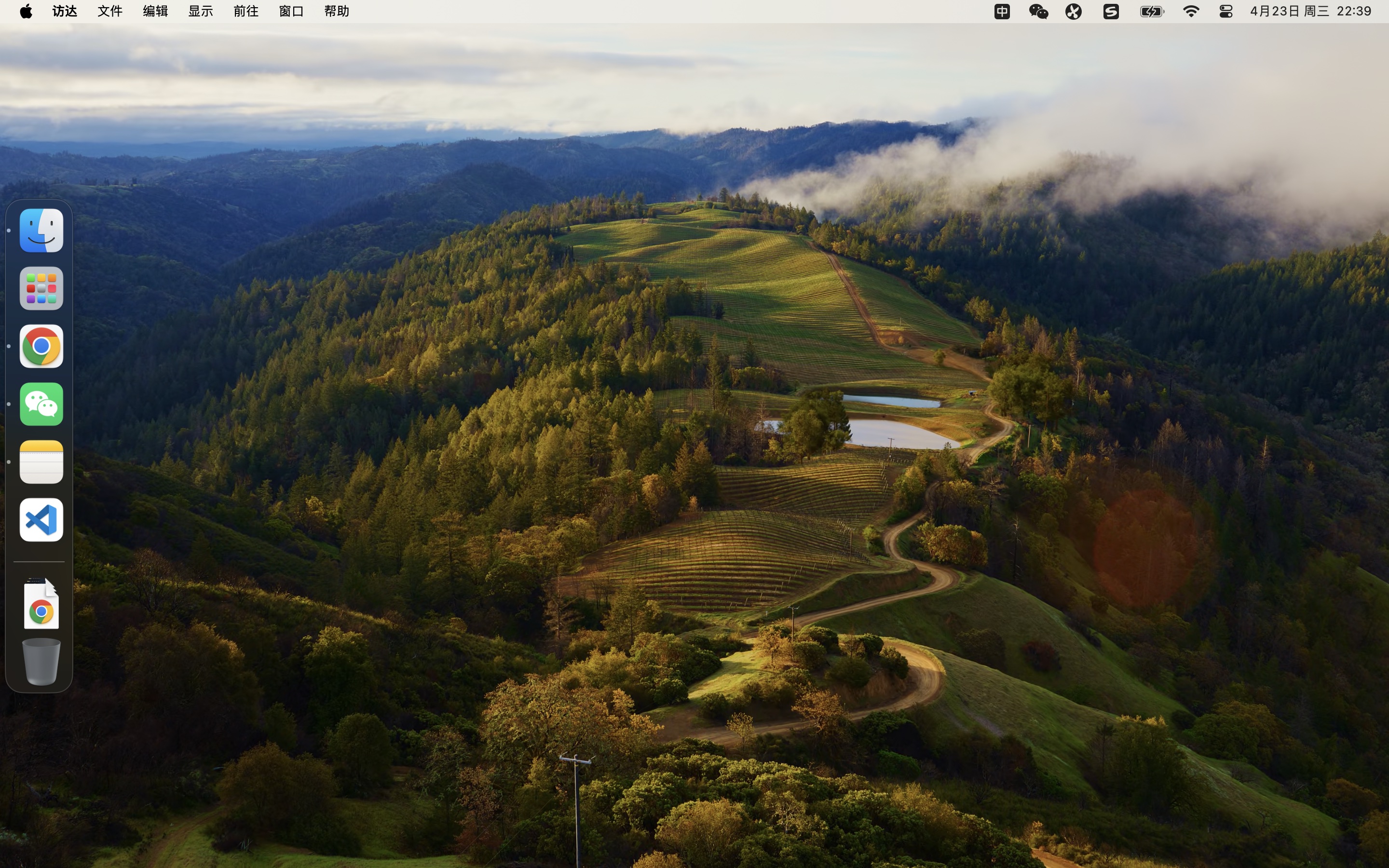Launch Google Chrome from the Dock

[41, 346]
